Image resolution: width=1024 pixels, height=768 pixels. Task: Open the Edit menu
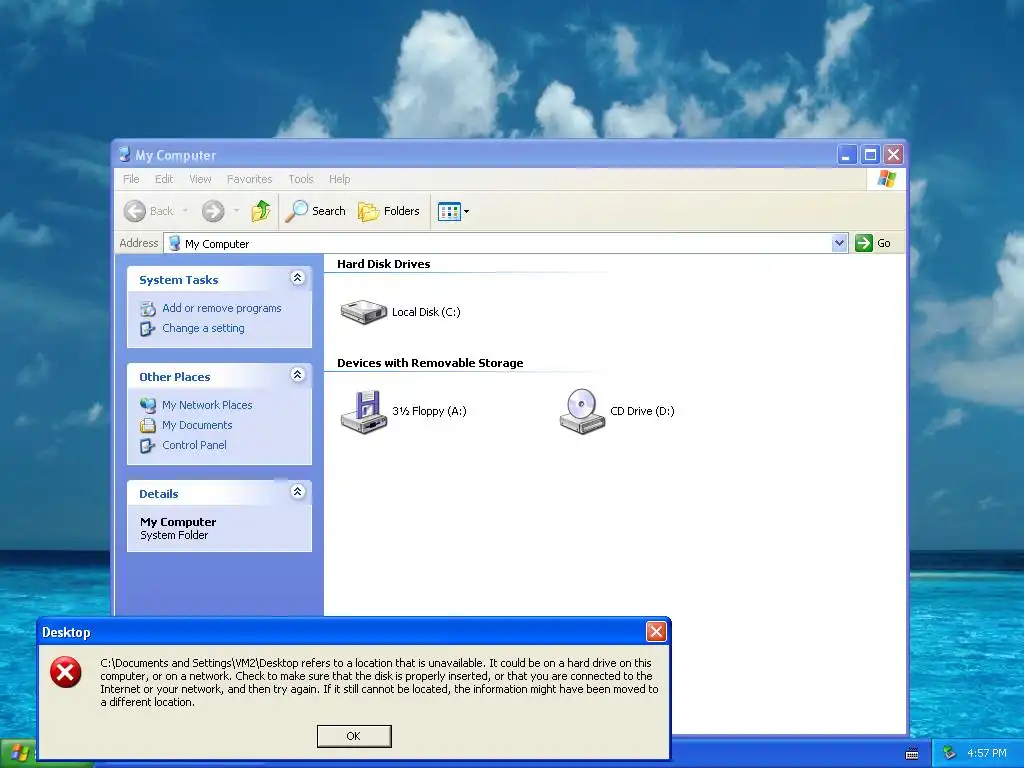point(164,179)
